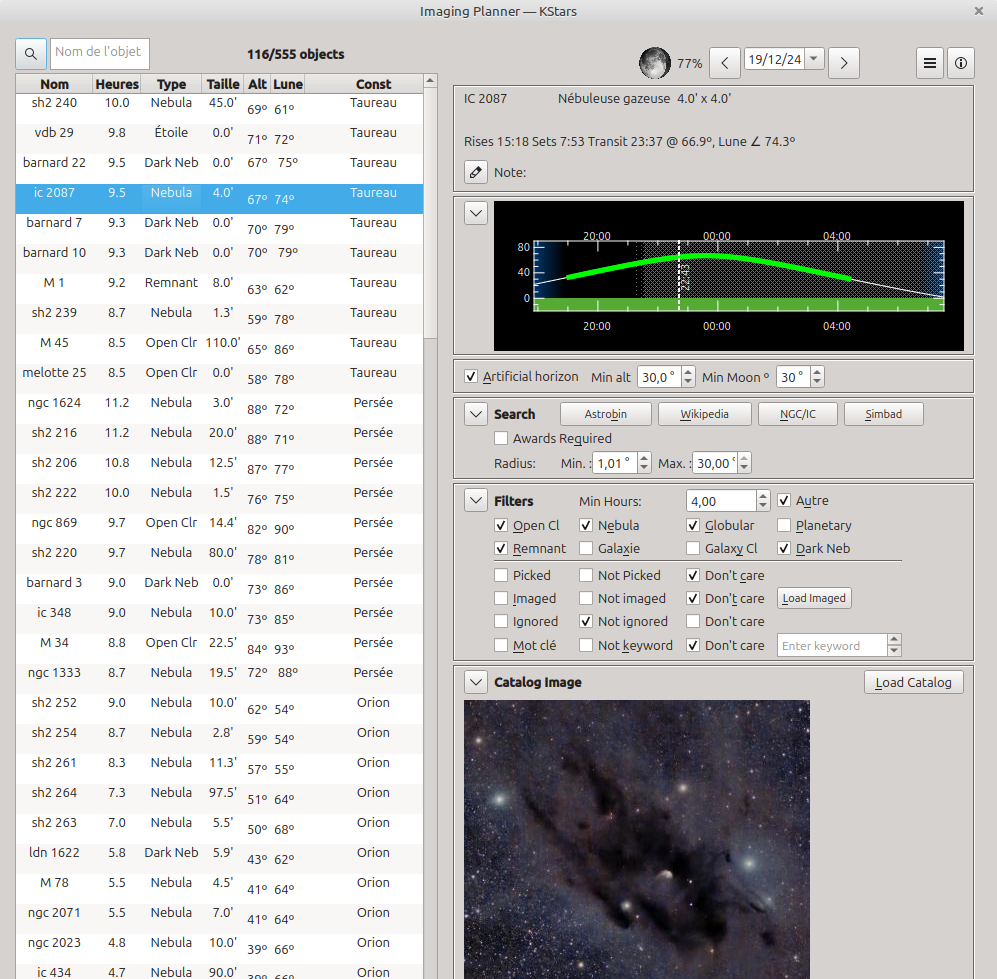The height and width of the screenshot is (979, 997).
Task: Collapse the Catalog Image section
Action: pyautogui.click(x=476, y=682)
